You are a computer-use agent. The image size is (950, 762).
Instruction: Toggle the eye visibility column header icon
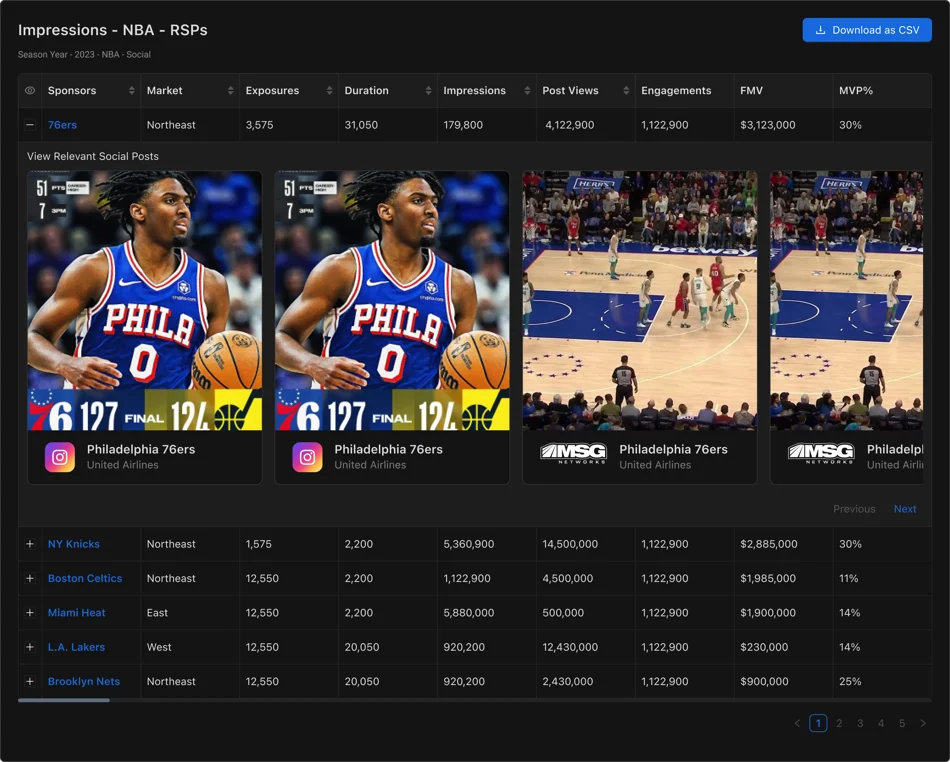pyautogui.click(x=30, y=90)
